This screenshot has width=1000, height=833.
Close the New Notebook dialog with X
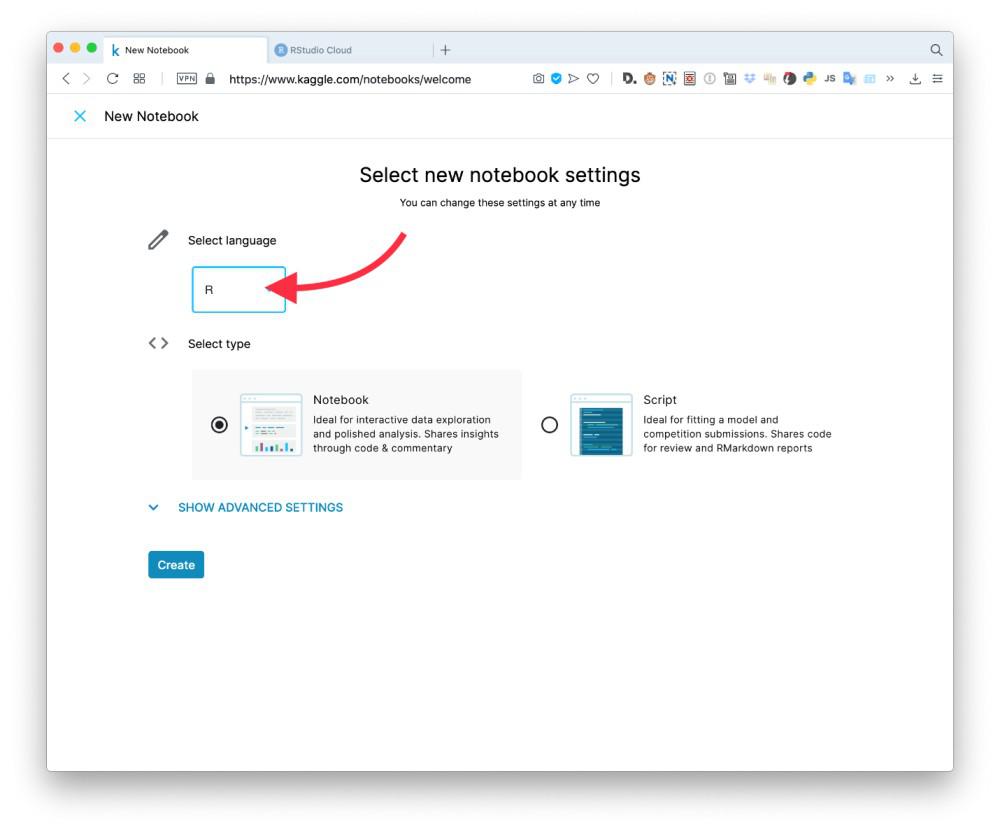(x=80, y=116)
